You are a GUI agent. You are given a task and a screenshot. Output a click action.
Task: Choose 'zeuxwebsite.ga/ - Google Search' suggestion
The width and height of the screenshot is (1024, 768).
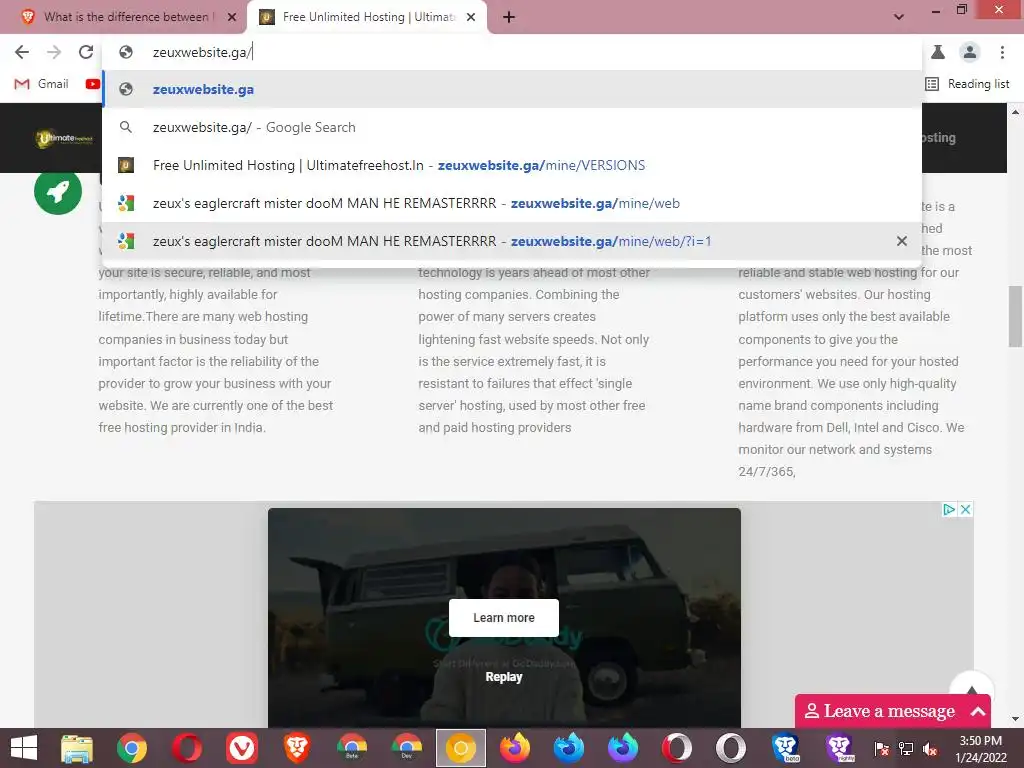click(512, 127)
